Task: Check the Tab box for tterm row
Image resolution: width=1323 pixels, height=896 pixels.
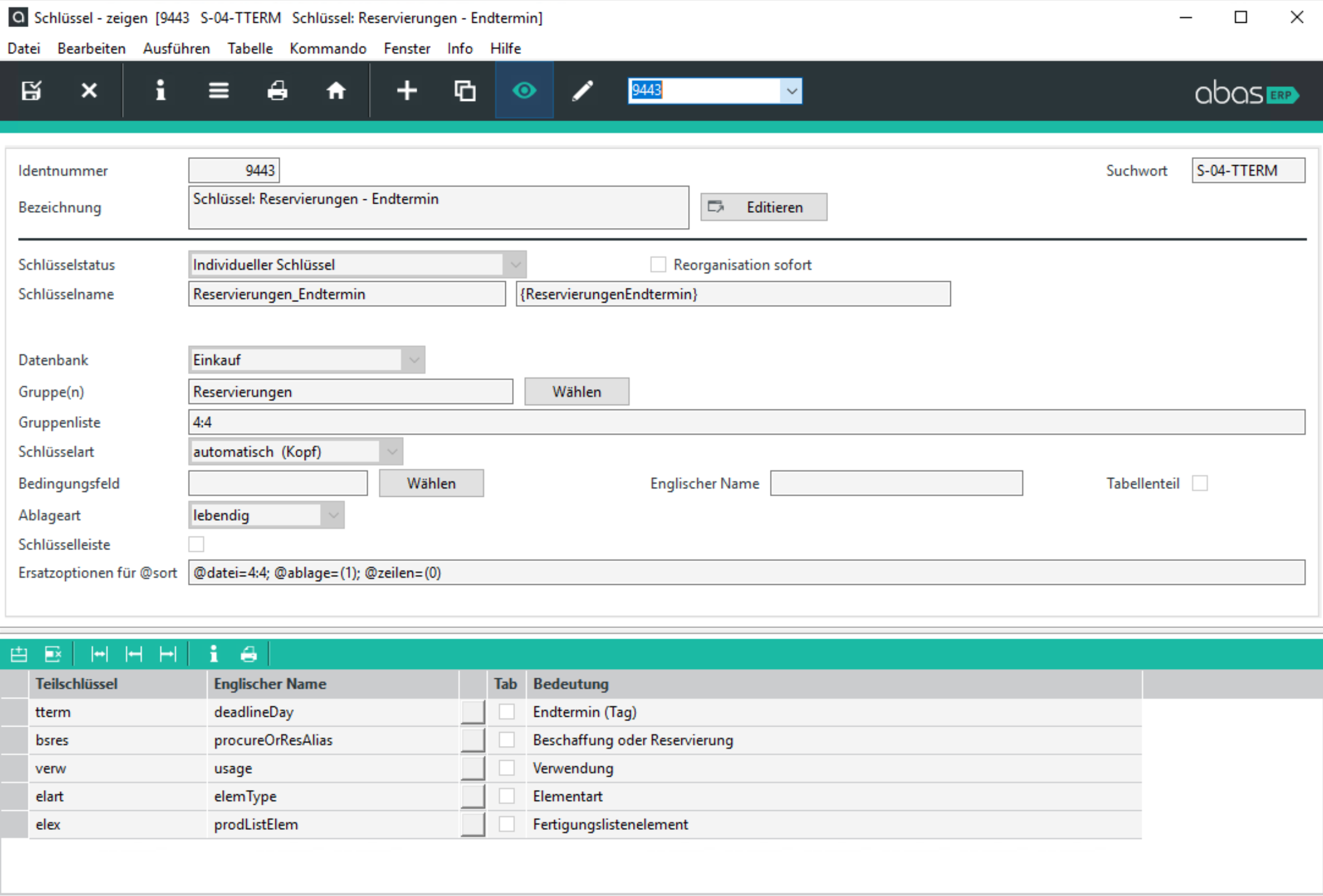Action: (x=506, y=712)
